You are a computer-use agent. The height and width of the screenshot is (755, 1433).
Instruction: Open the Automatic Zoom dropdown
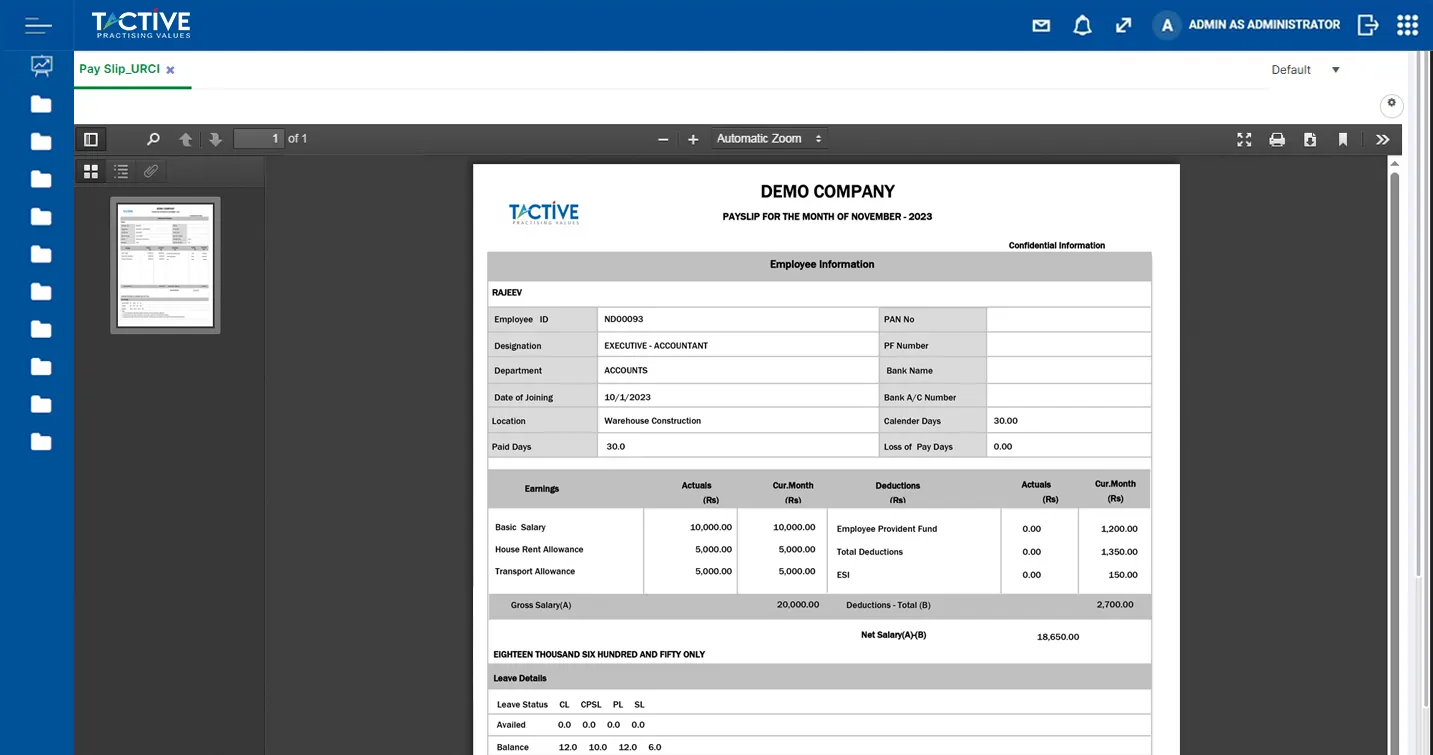768,138
